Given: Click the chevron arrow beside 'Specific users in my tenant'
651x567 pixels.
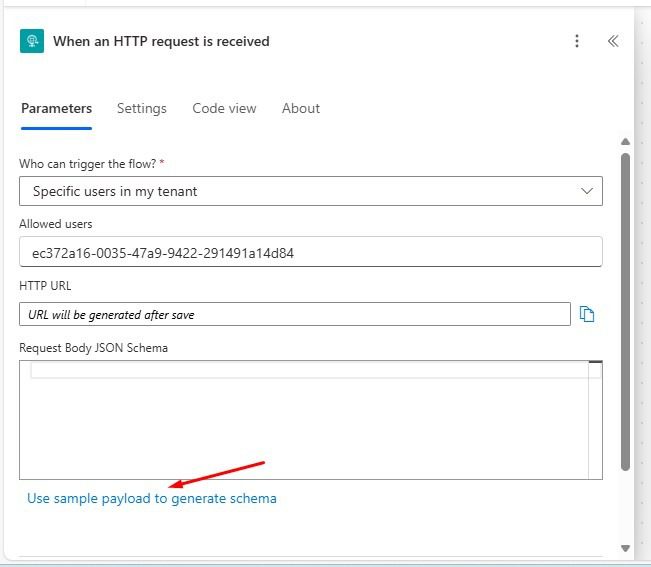Looking at the screenshot, I should click(x=586, y=191).
